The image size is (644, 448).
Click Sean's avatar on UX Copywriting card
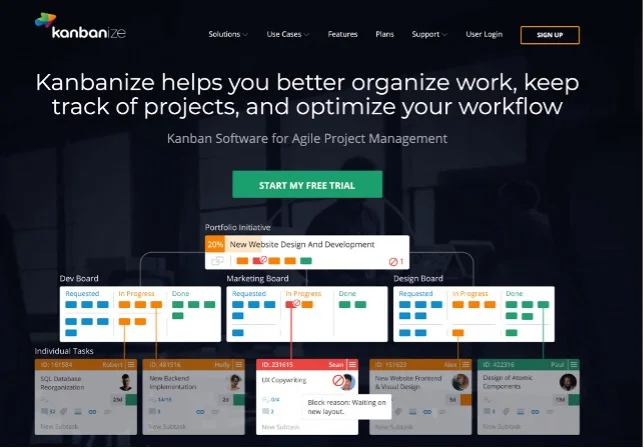348,382
